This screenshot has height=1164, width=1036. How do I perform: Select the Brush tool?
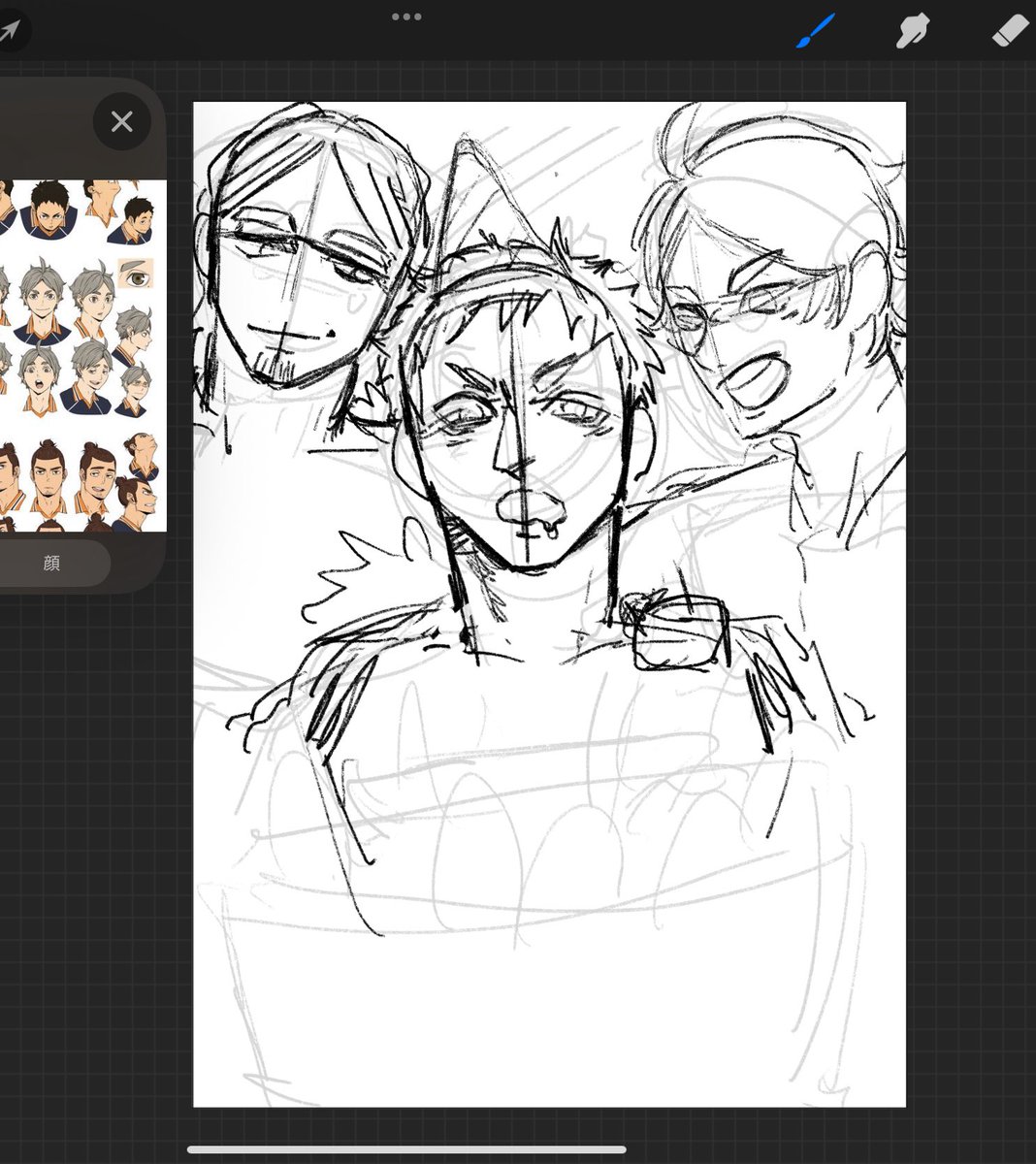[x=816, y=30]
